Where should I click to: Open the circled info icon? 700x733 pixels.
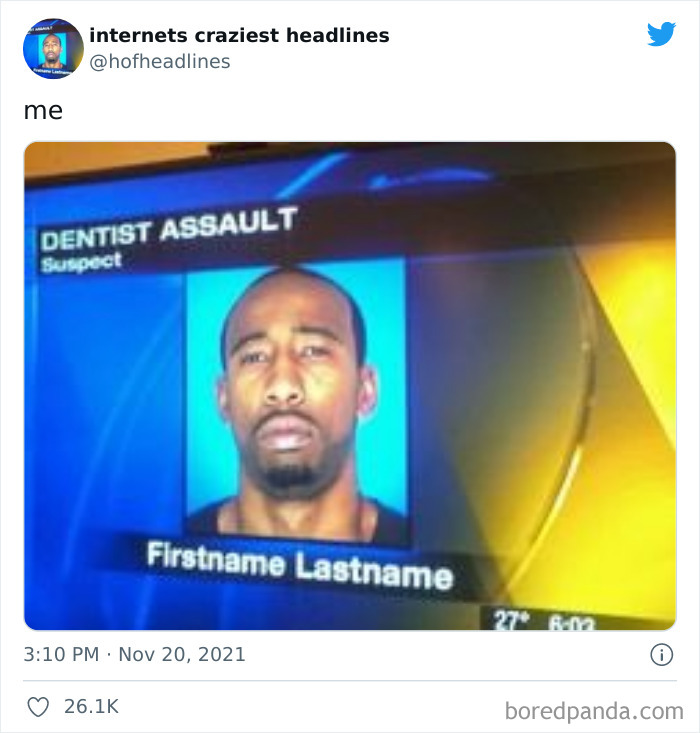(x=661, y=654)
